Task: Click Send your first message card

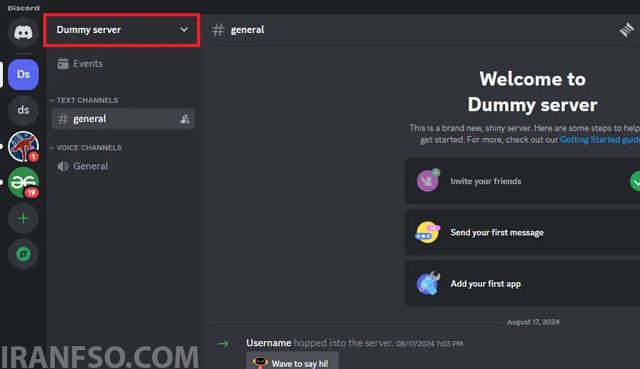Action: tap(522, 233)
